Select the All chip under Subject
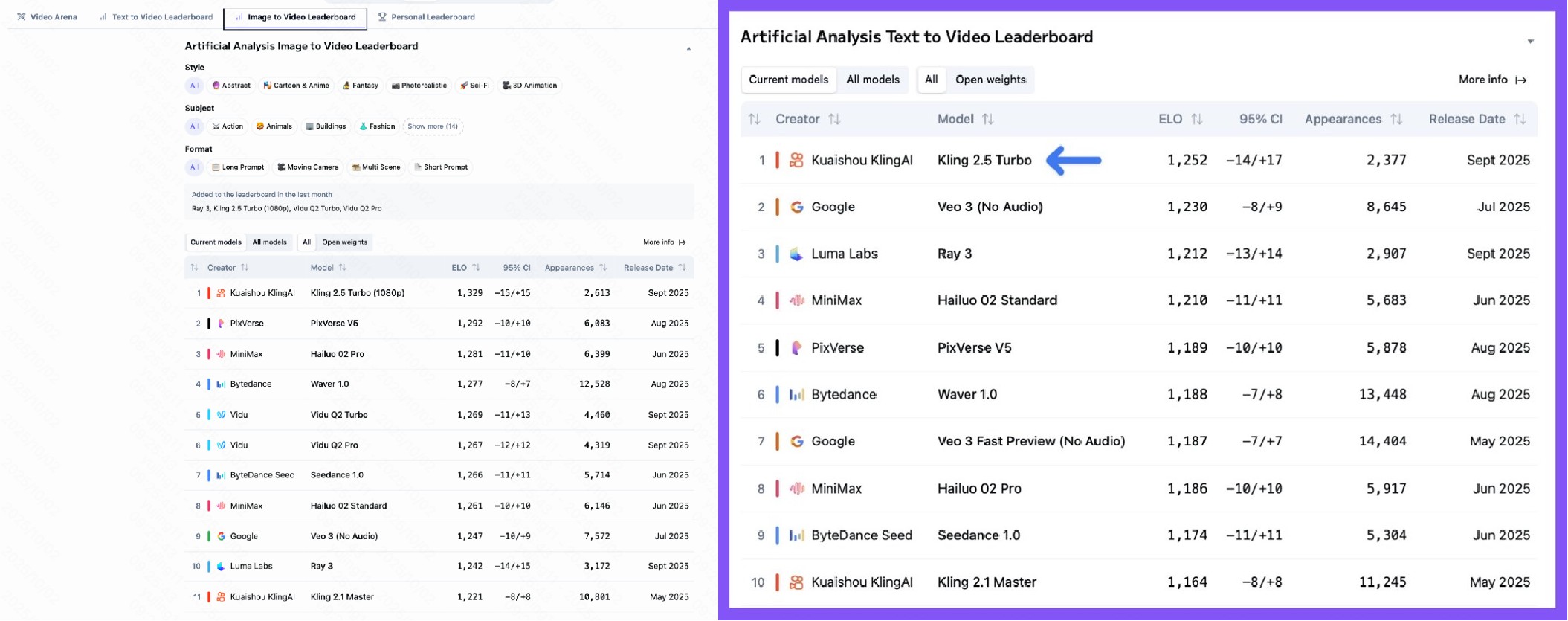This screenshot has height=621, width=1568. [194, 126]
